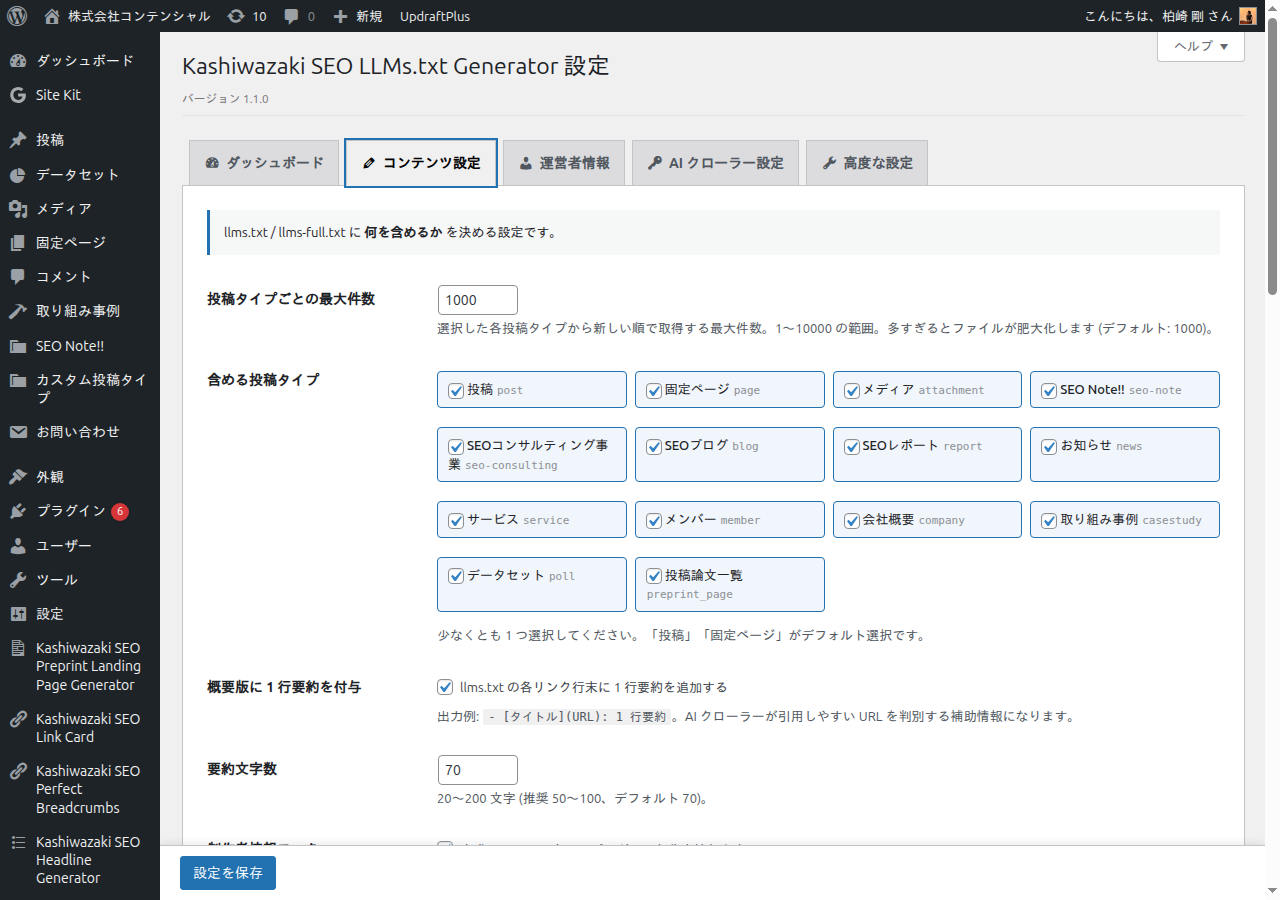
Task: Open the AI クローラー設定 tab
Action: point(715,163)
